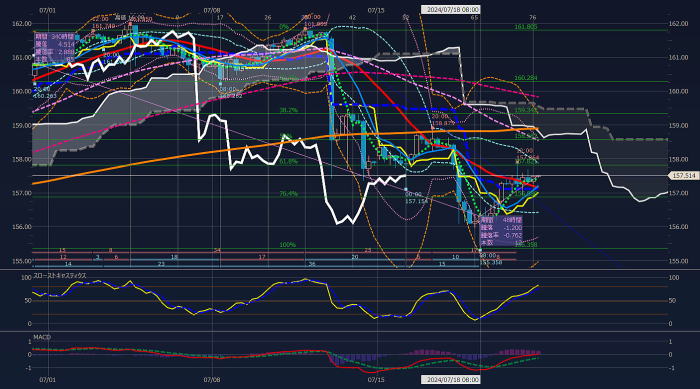Click the 162.00 label on the right price axis
Screen dimensions: 700x389
tap(678, 24)
